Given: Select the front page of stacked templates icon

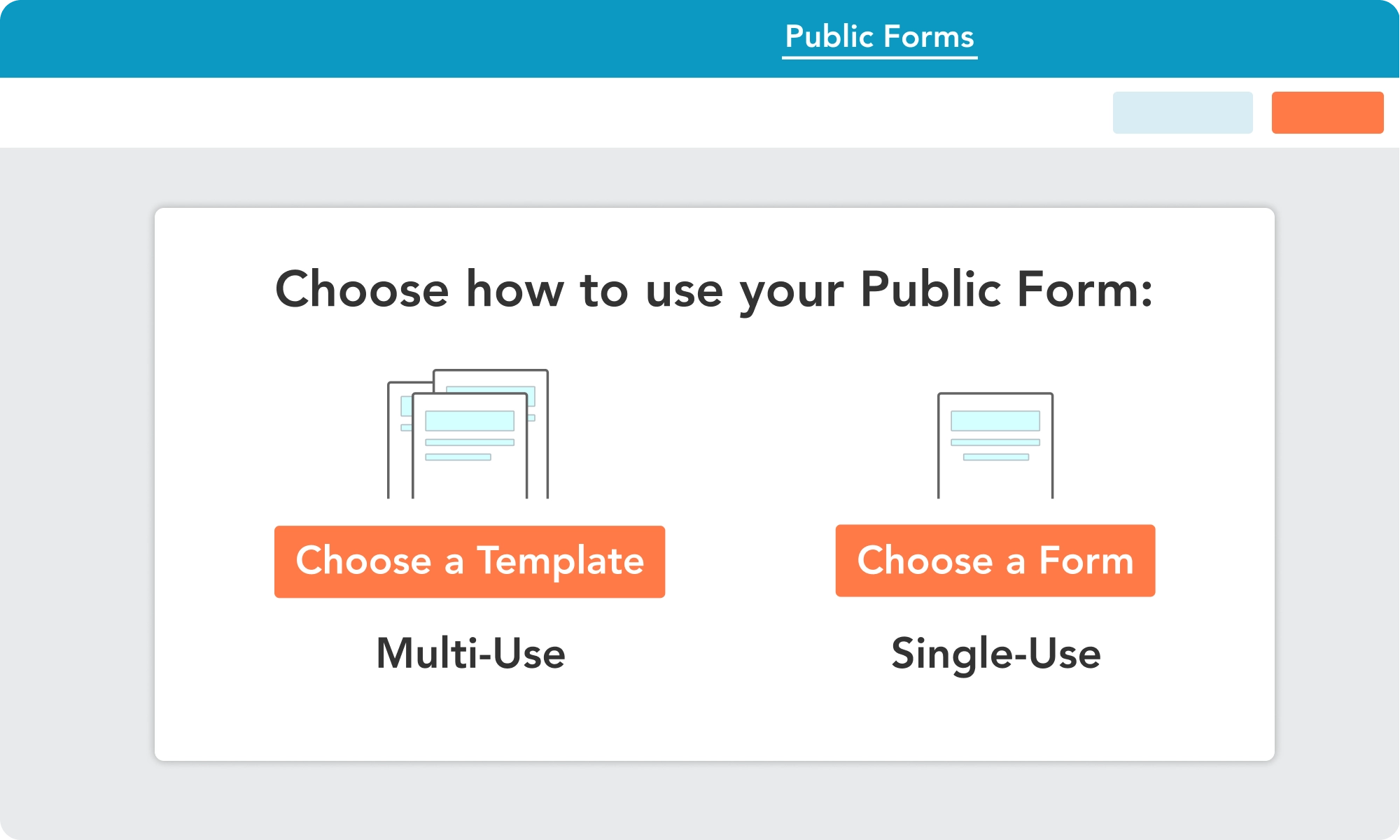Looking at the screenshot, I should pos(469,476).
